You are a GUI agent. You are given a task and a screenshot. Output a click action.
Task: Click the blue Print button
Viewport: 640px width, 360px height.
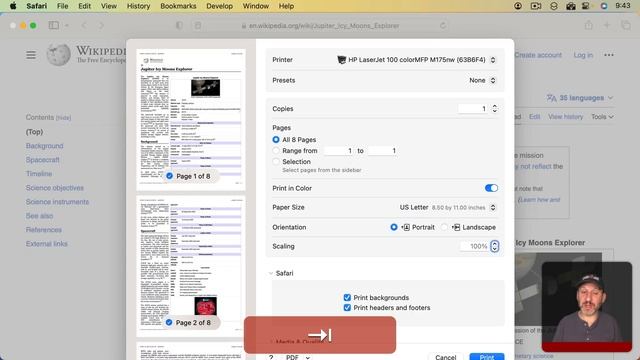coord(487,357)
